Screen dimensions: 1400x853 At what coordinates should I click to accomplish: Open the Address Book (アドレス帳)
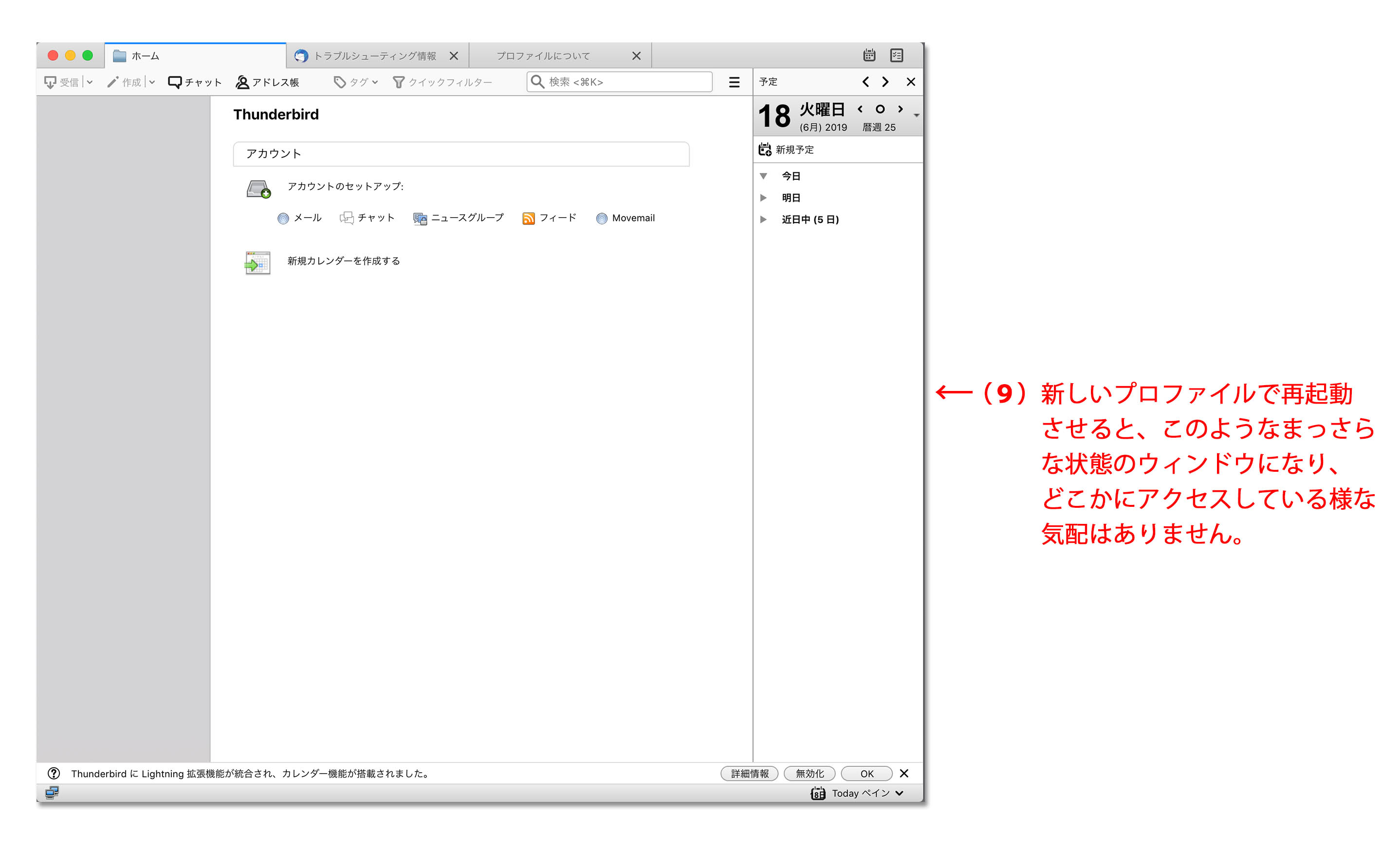(267, 82)
